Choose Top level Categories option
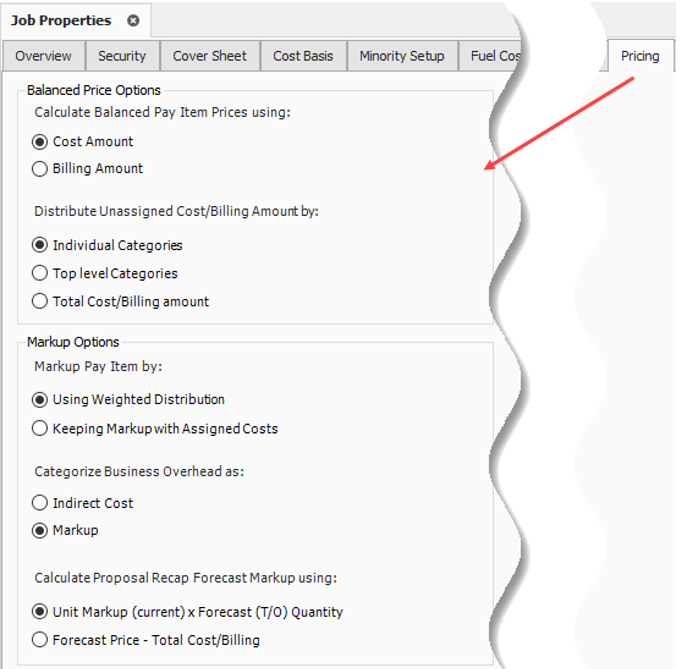This screenshot has width=684, height=669. click(40, 273)
